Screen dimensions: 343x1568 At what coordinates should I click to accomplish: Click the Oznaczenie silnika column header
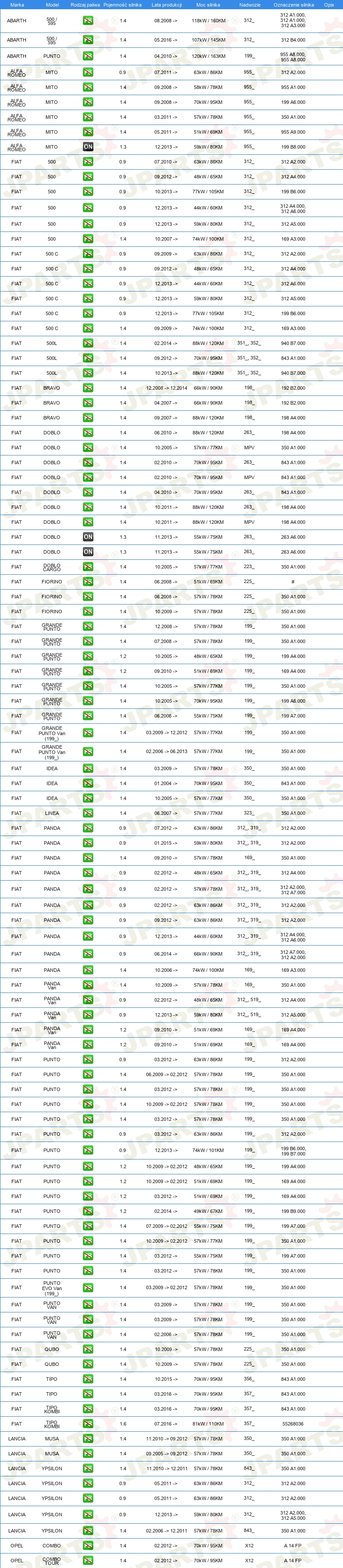293,5
